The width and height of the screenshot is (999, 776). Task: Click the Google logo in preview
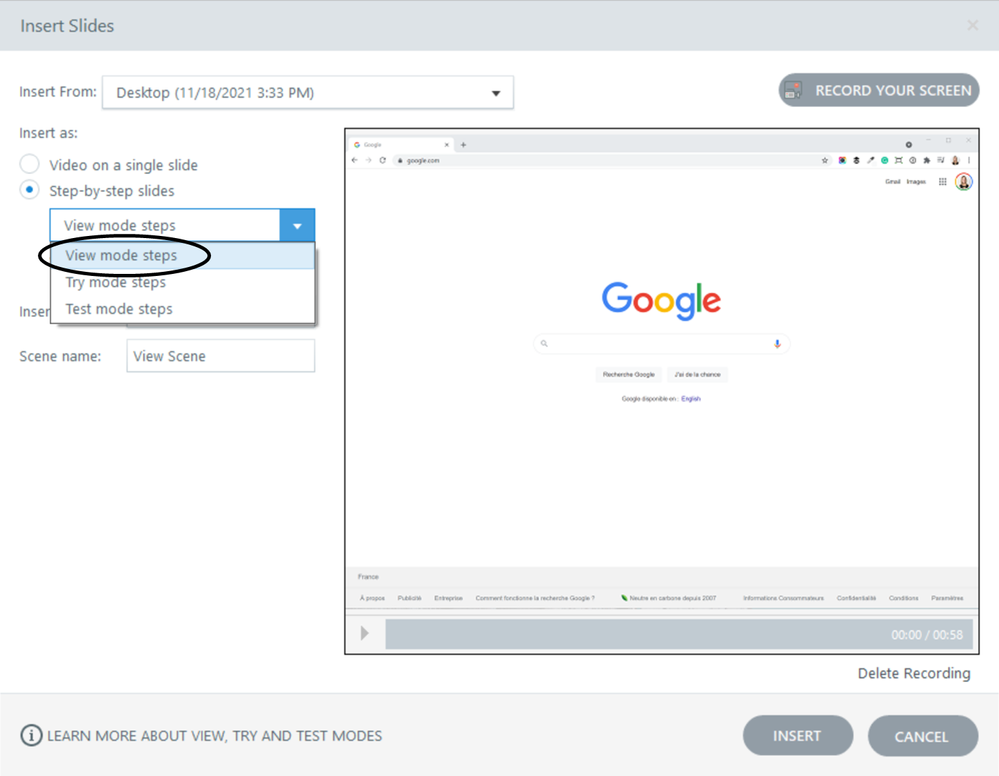point(661,300)
